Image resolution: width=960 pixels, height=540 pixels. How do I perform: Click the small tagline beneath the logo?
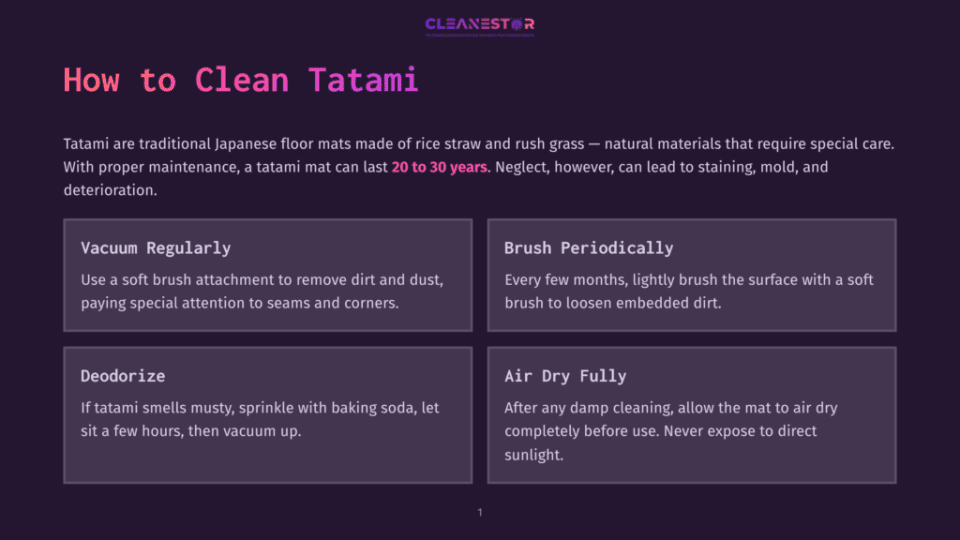[479, 36]
